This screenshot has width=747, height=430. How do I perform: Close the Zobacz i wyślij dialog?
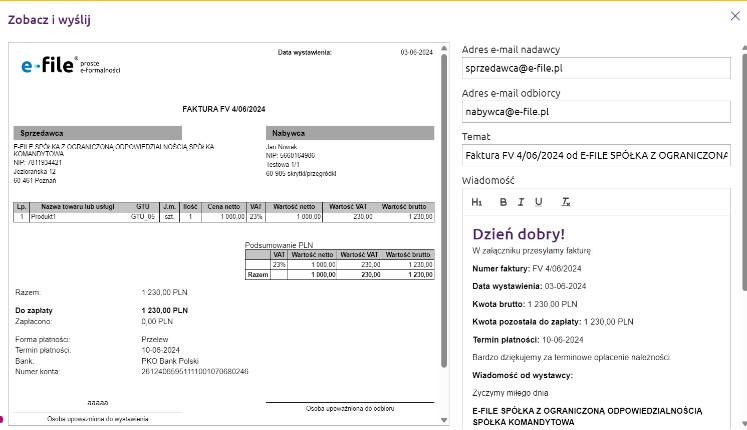click(735, 16)
